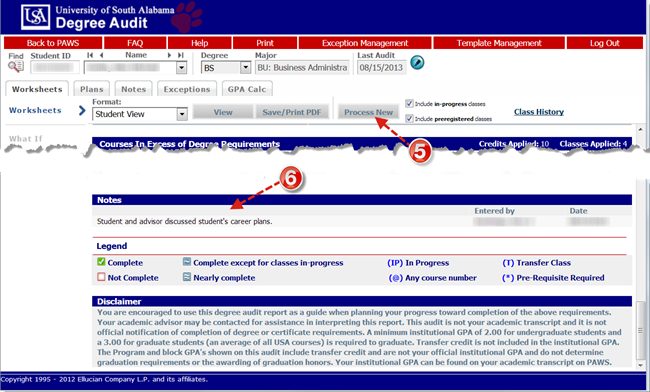Jump to last student record arrow
Viewport: 650px width, 392px height.
(181, 55)
